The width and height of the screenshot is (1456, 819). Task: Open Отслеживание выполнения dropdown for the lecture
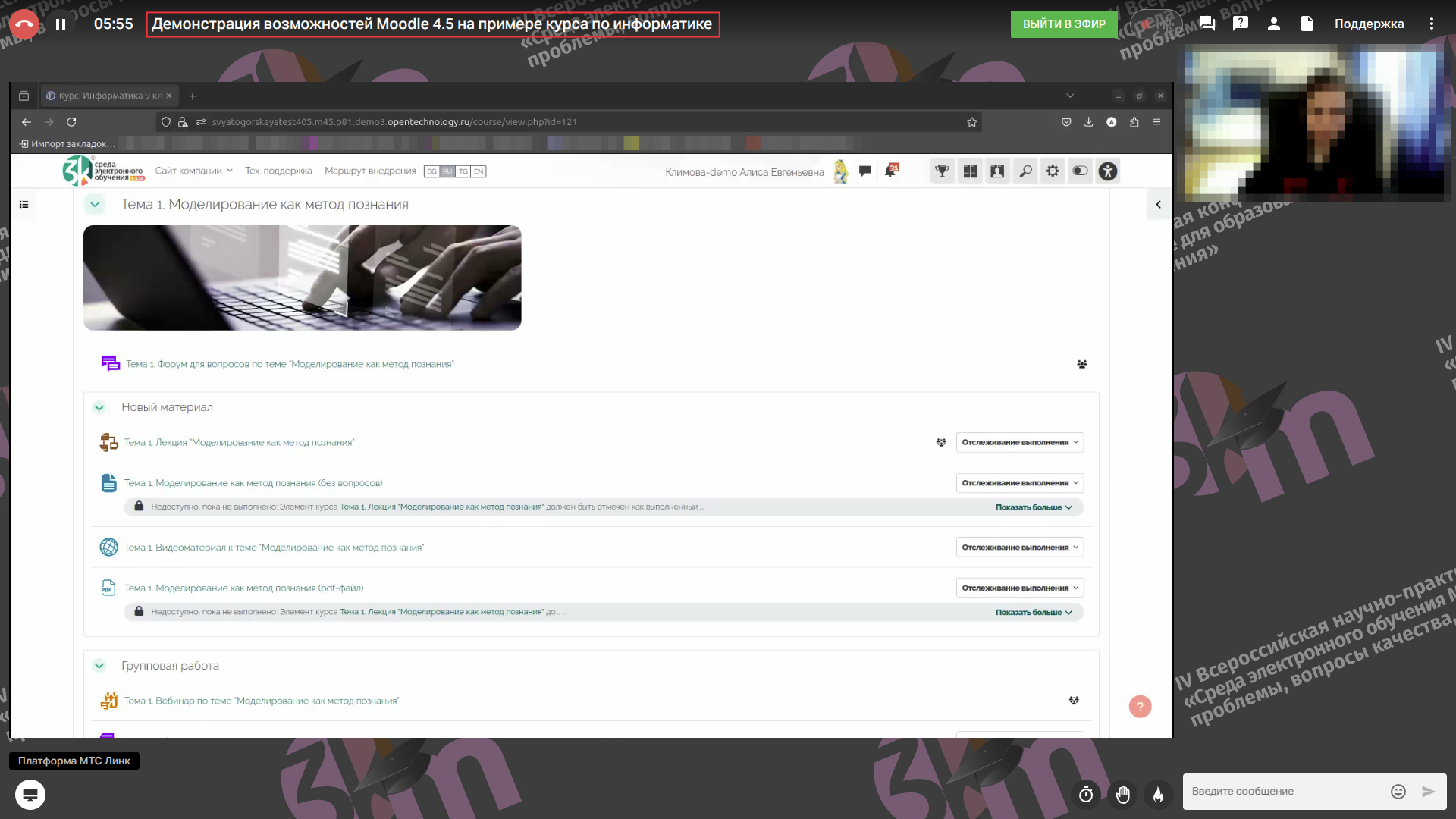click(x=1019, y=443)
